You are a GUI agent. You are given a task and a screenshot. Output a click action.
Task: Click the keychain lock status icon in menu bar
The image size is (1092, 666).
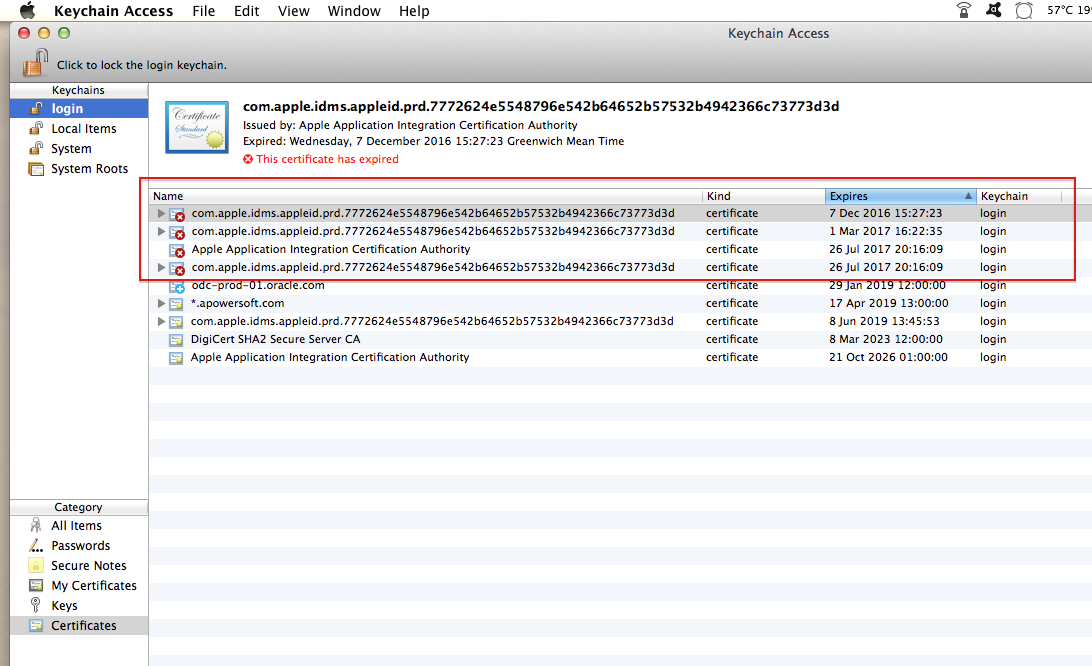964,10
